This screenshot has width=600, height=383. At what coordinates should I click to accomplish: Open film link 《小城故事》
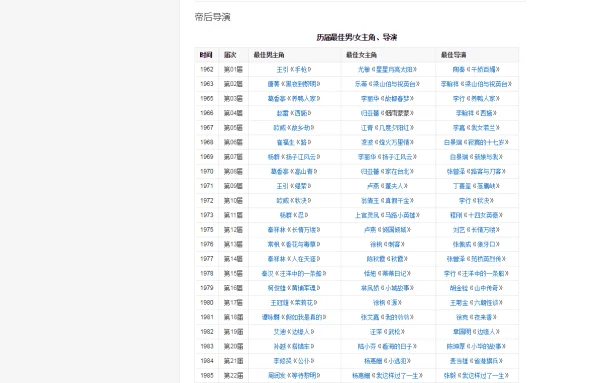point(397,288)
